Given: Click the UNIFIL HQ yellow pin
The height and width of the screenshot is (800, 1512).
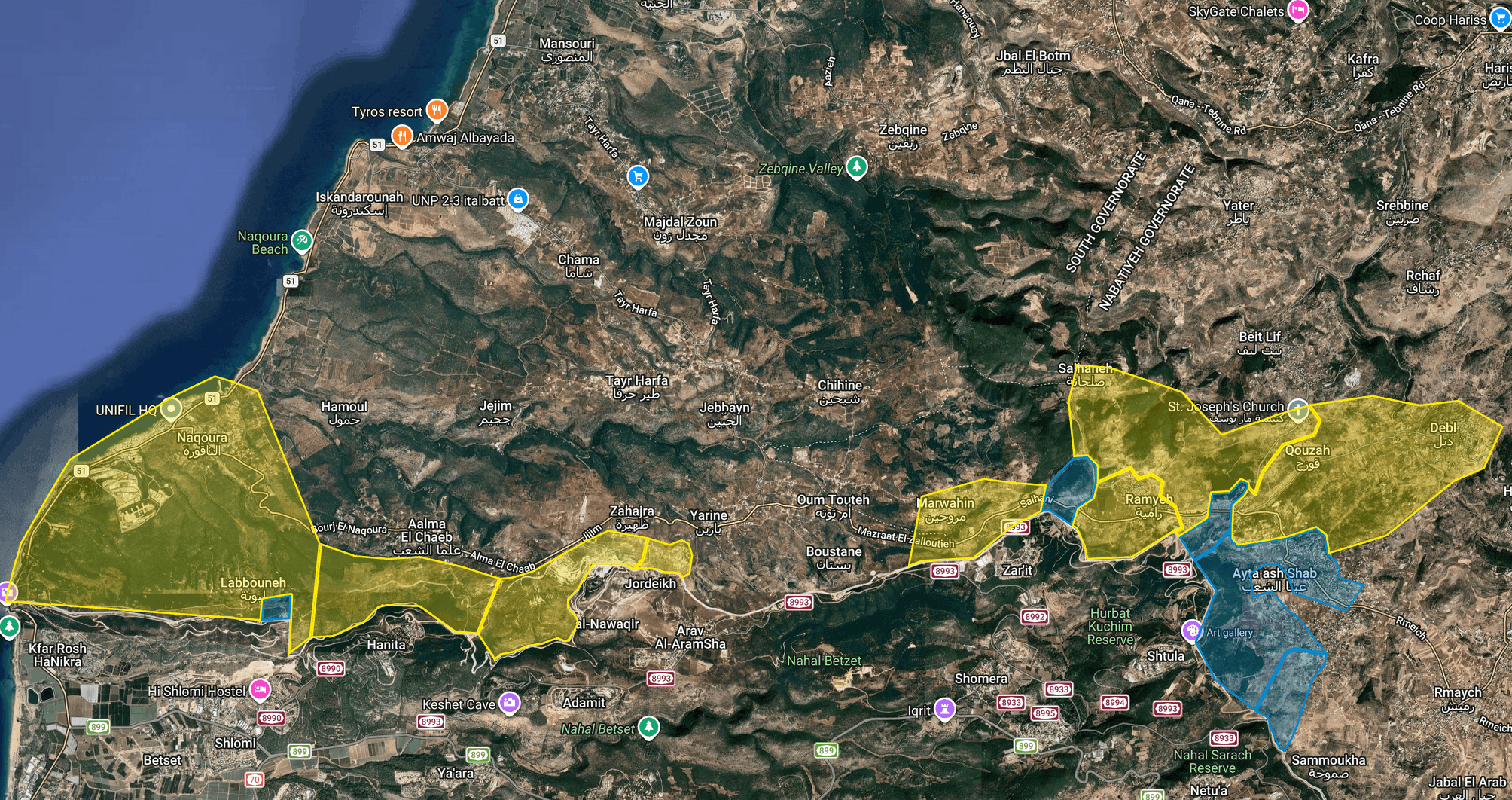Looking at the screenshot, I should pos(172,409).
